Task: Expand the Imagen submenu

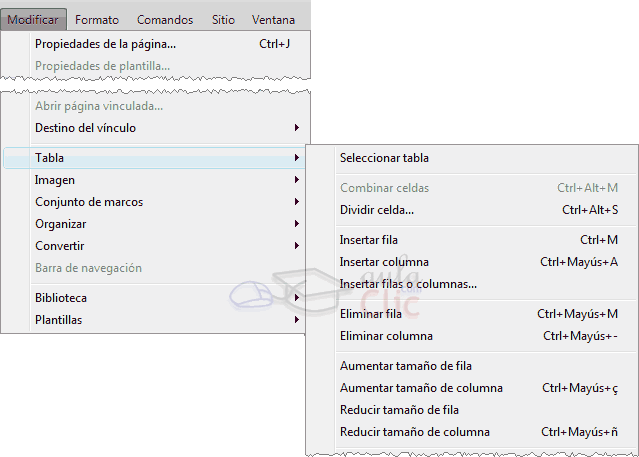Action: coord(55,180)
